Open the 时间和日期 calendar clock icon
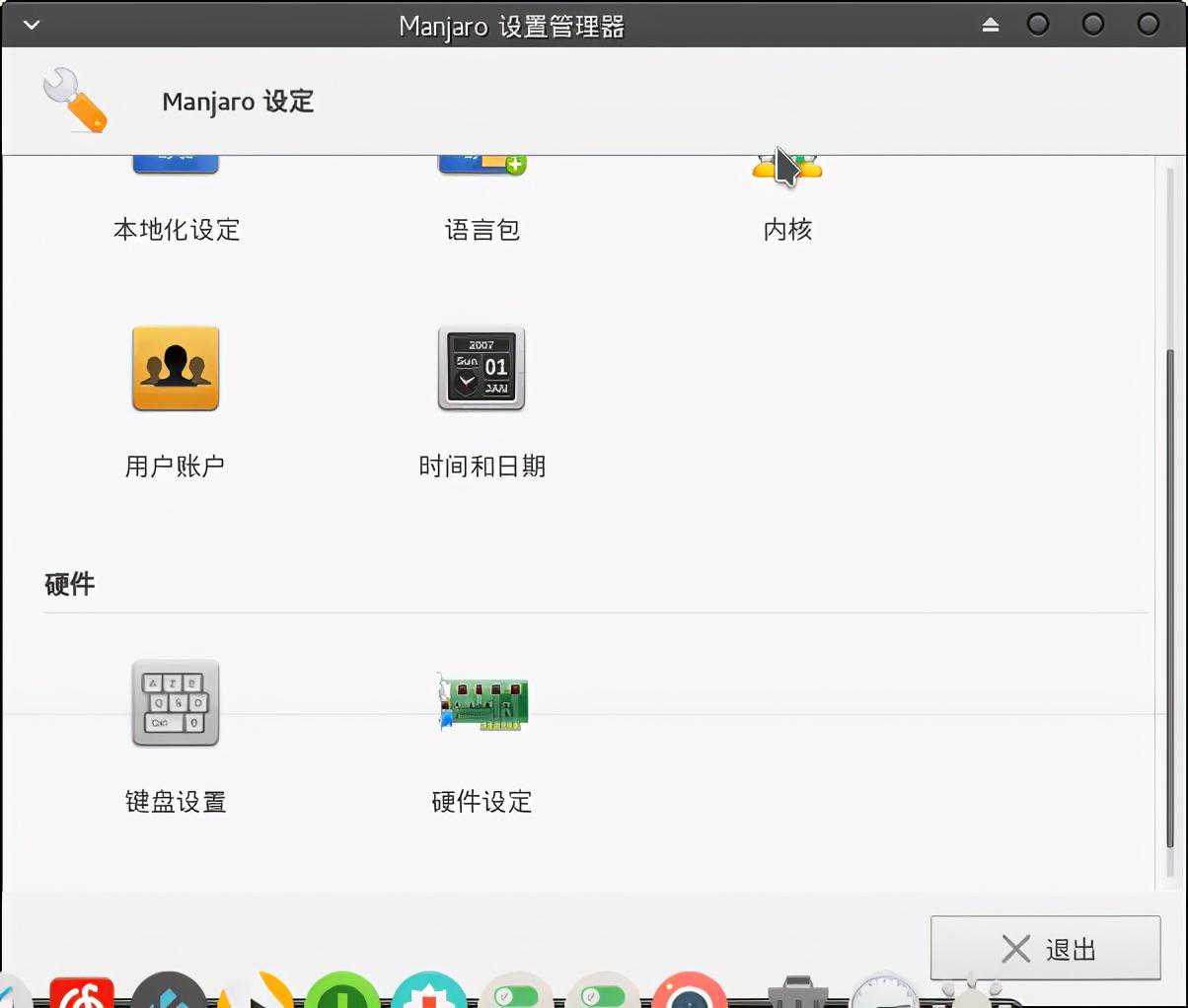The image size is (1188, 1008). coord(482,369)
